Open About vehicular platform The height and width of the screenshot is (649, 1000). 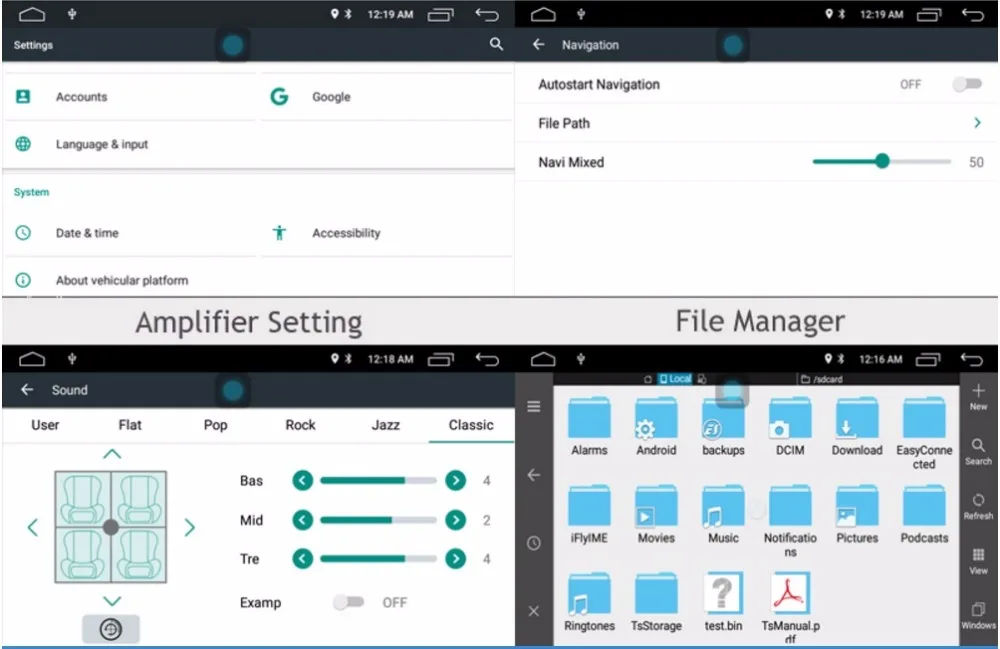click(129, 280)
